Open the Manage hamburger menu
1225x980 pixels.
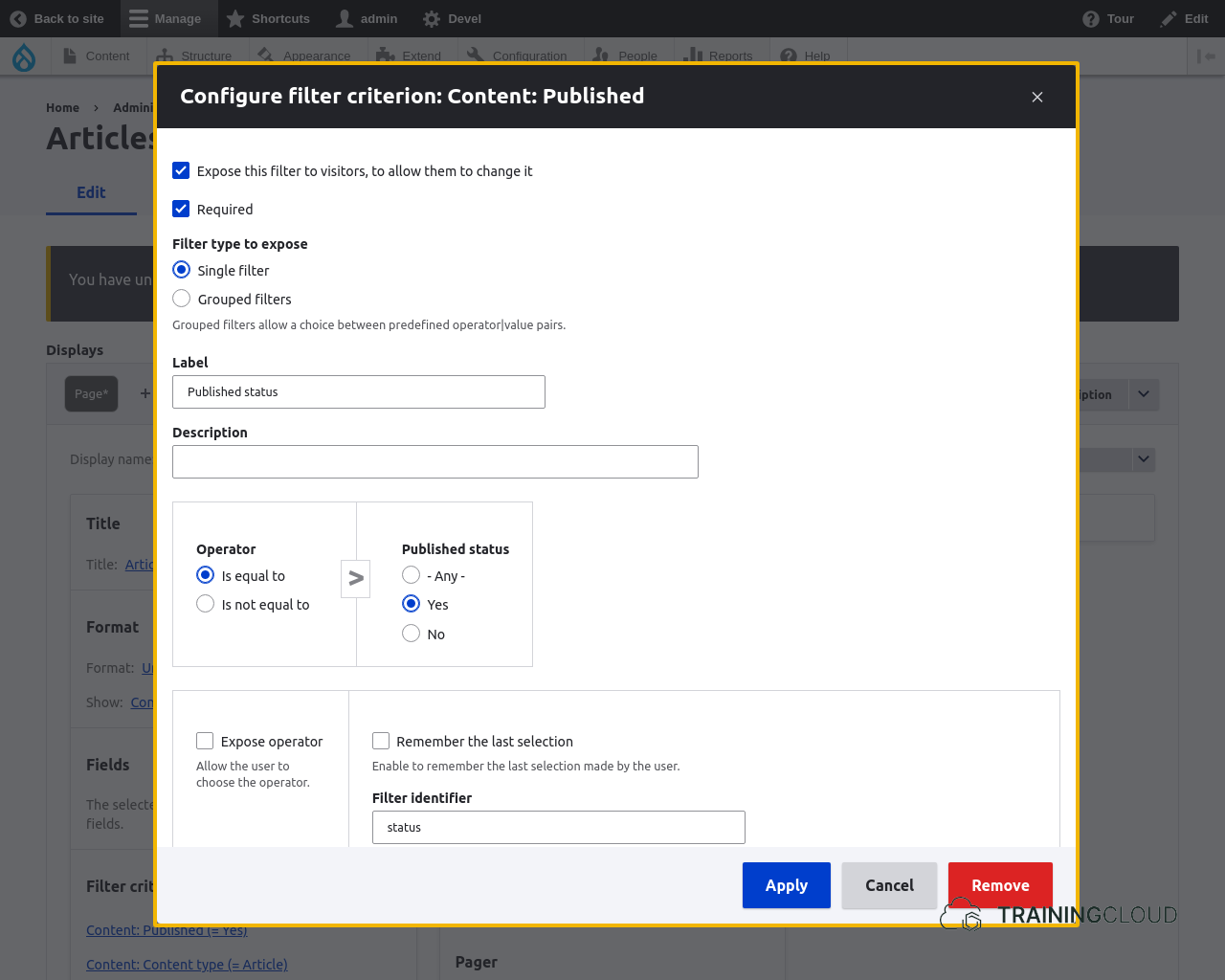tap(139, 19)
